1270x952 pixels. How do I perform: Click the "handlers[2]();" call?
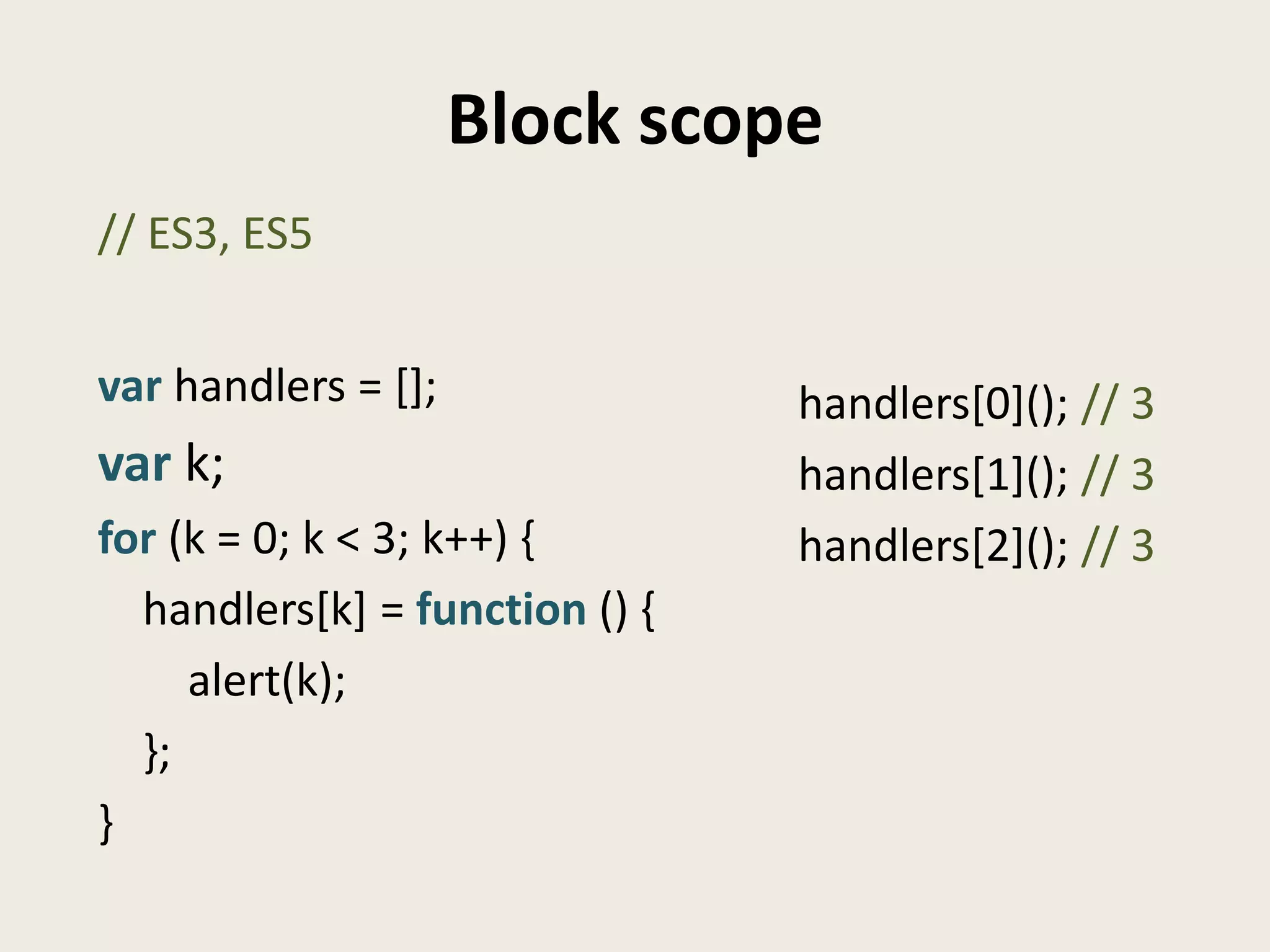coord(933,546)
